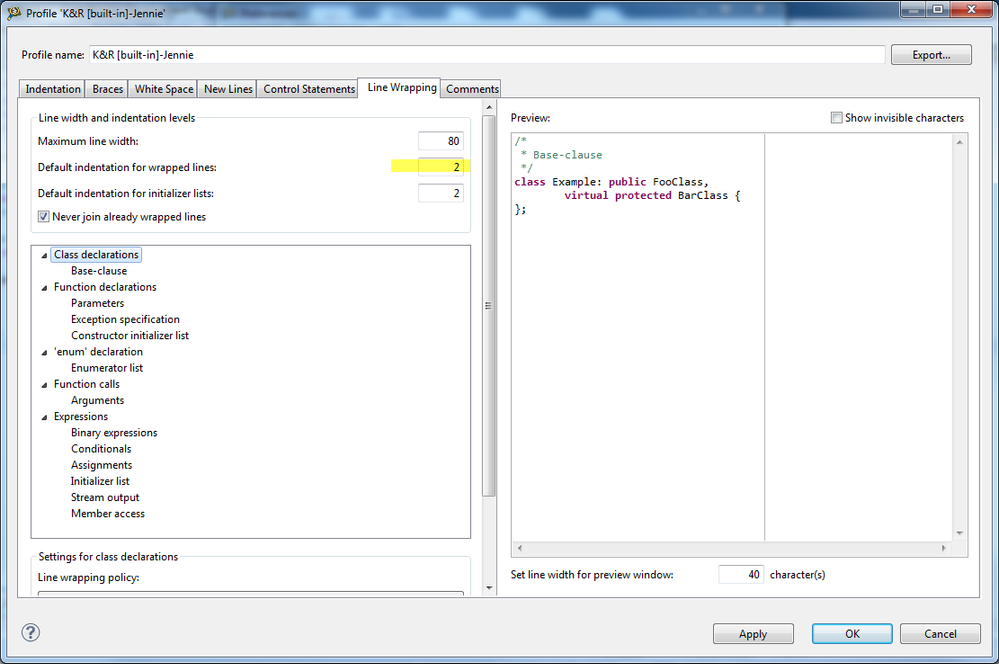Screen dimensions: 999x664
Task: Select Function declarations tree item
Action: 105,287
